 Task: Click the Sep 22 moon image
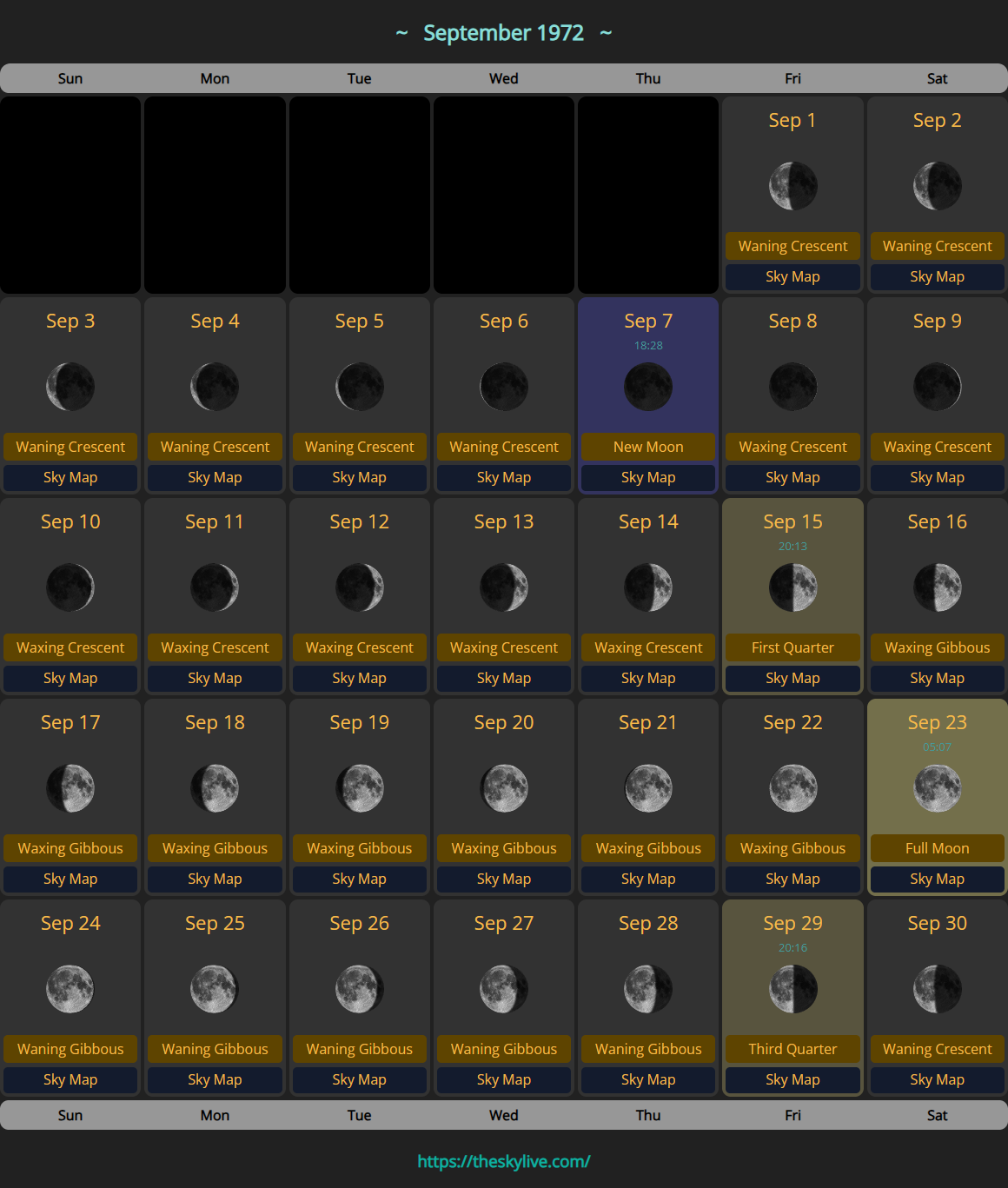[792, 788]
